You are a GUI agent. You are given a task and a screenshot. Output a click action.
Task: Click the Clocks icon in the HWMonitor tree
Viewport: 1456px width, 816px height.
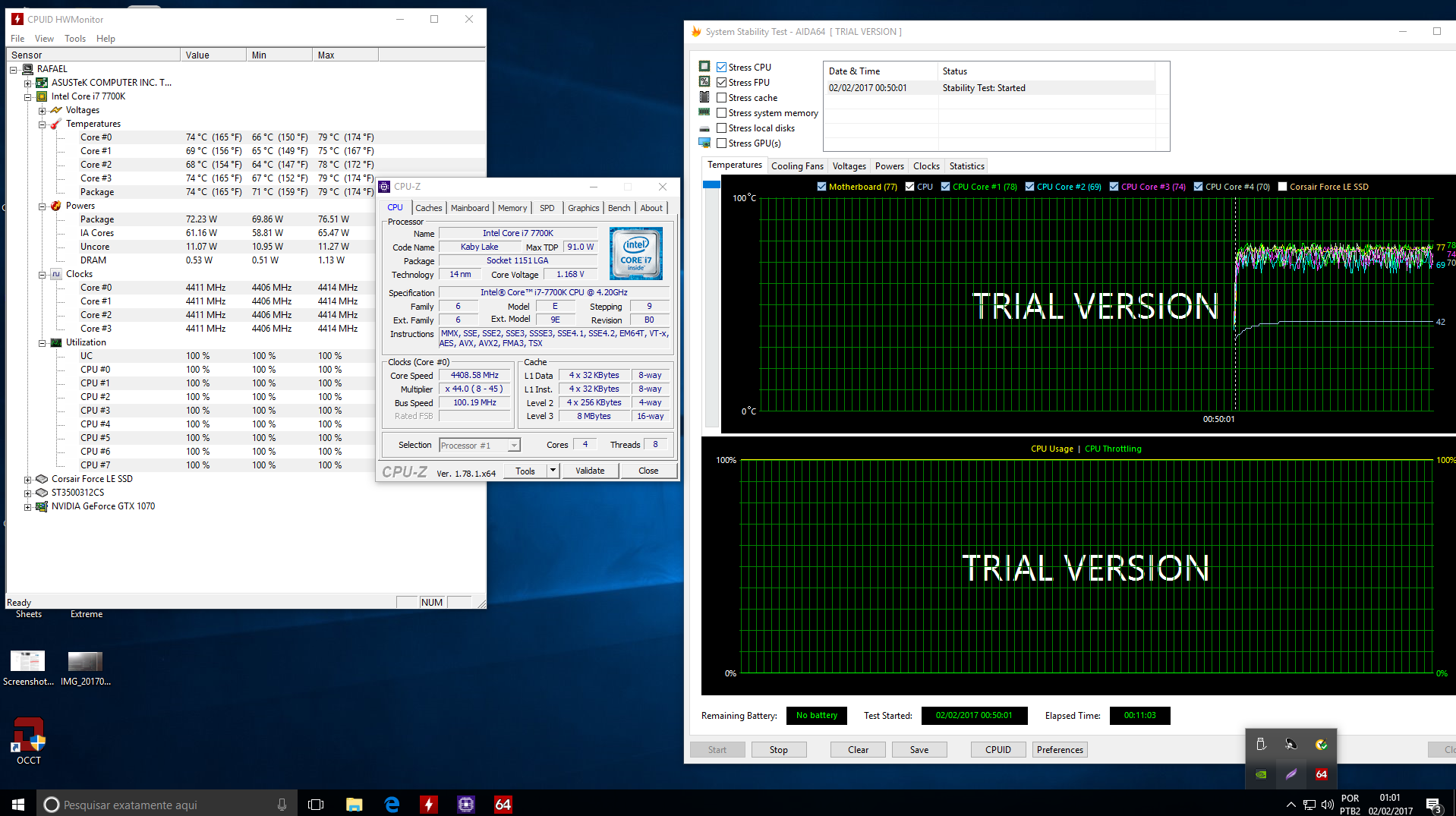click(55, 274)
